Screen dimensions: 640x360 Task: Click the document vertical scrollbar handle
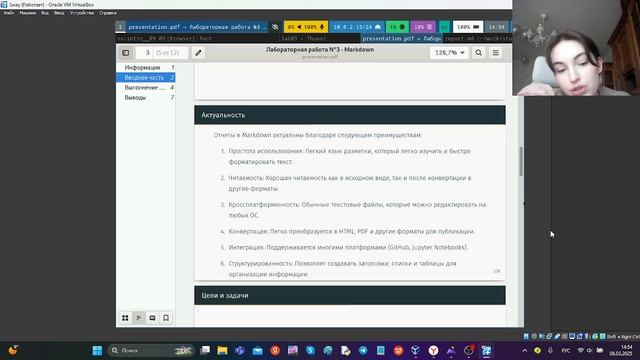[x=521, y=162]
